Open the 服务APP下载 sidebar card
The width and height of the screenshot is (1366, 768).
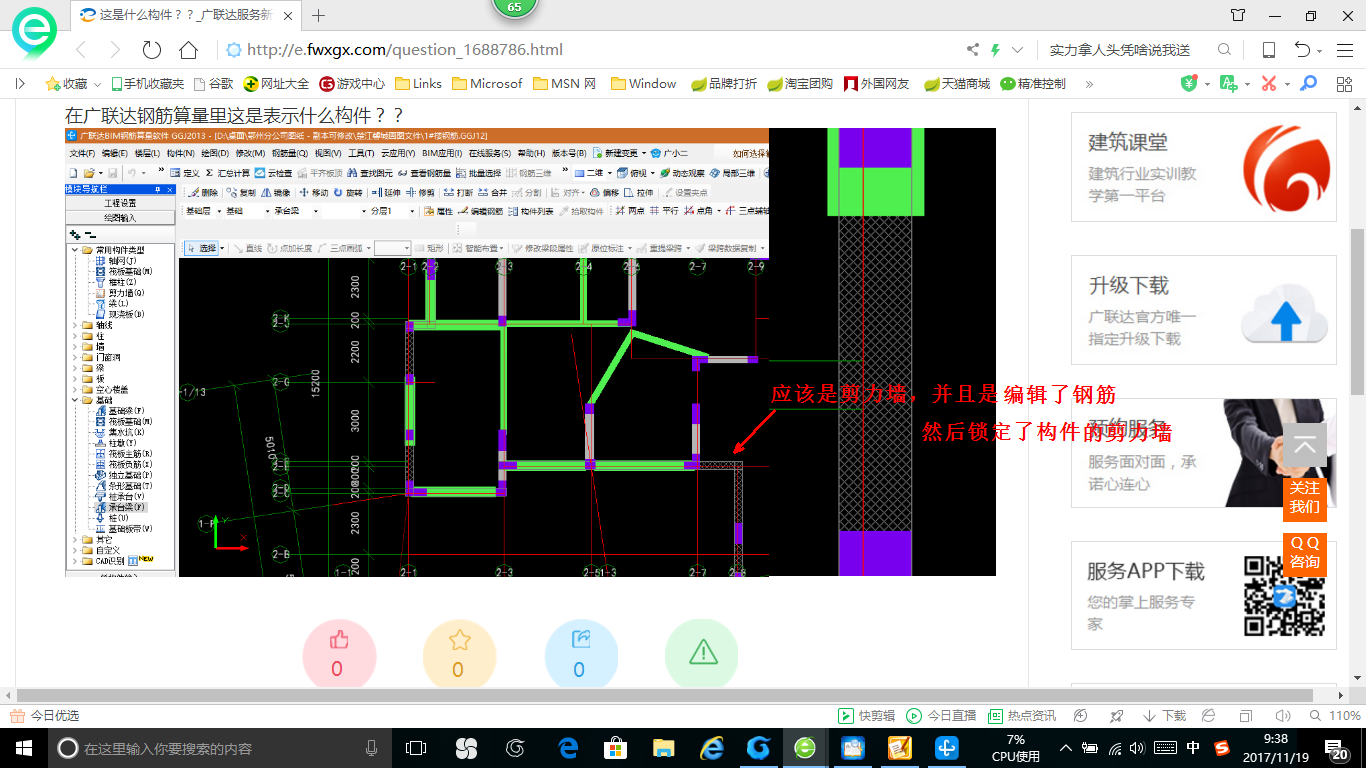click(x=1204, y=596)
